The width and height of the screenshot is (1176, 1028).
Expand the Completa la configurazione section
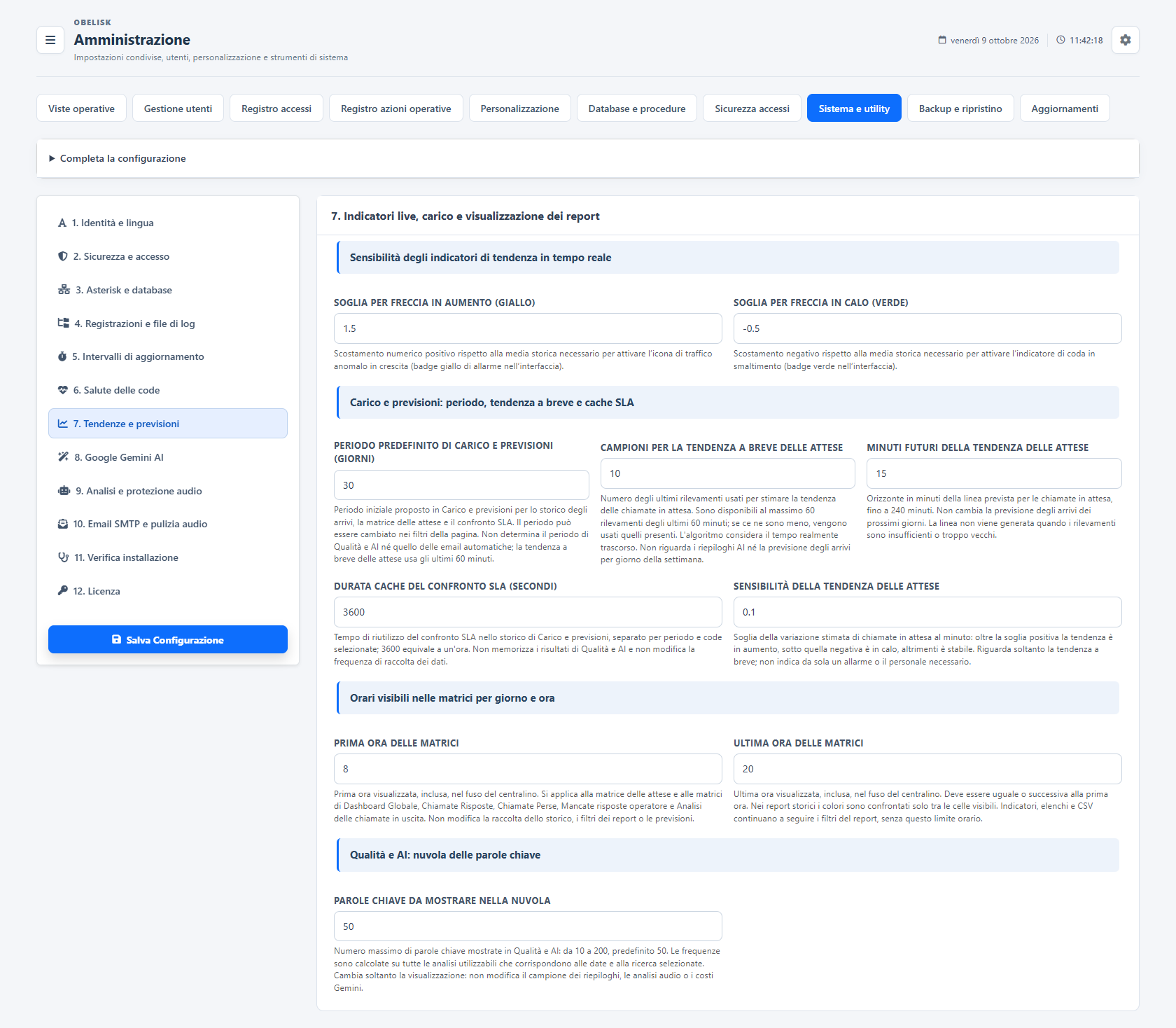(588, 158)
